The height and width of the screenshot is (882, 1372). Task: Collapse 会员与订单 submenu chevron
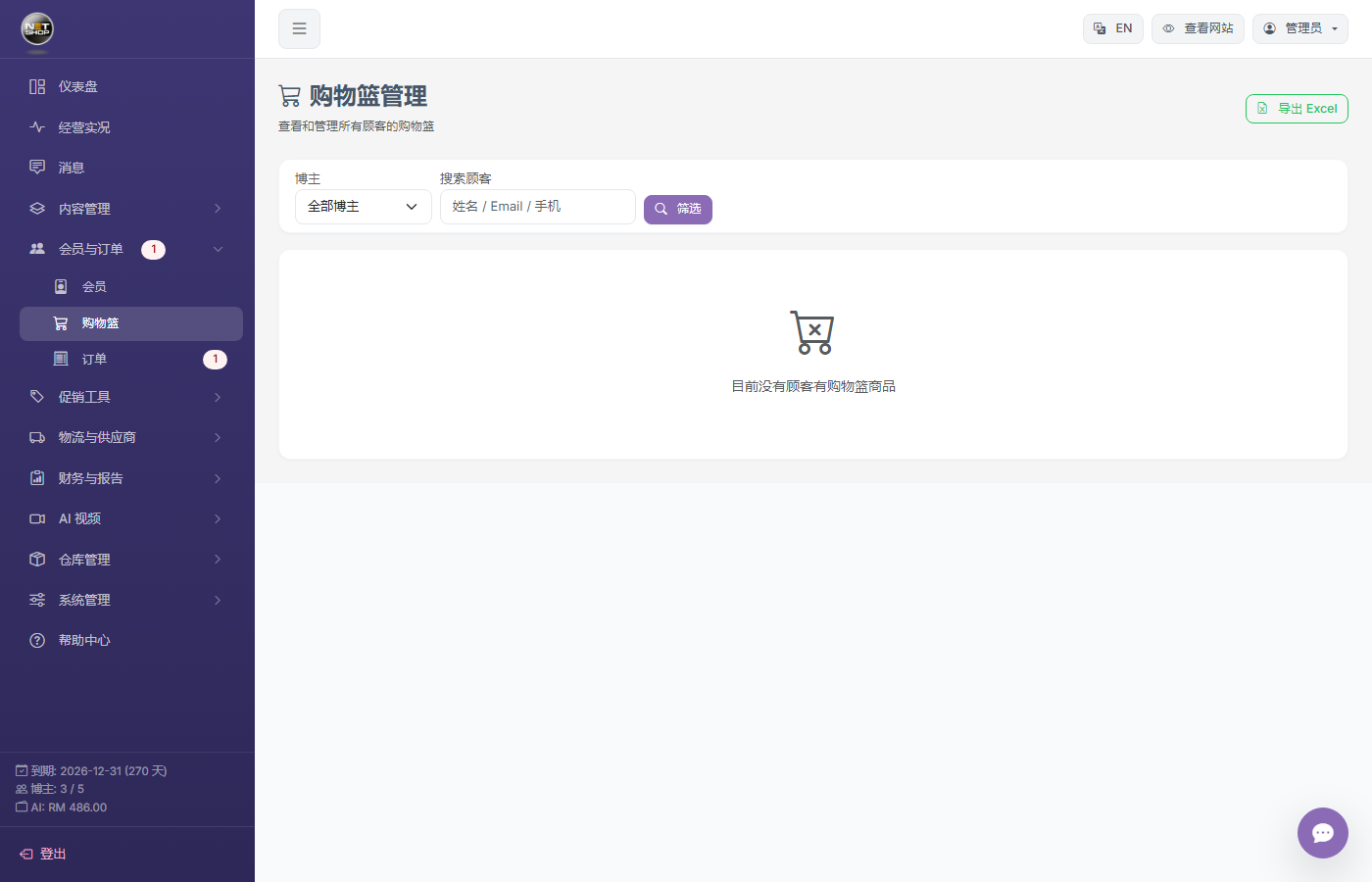218,249
